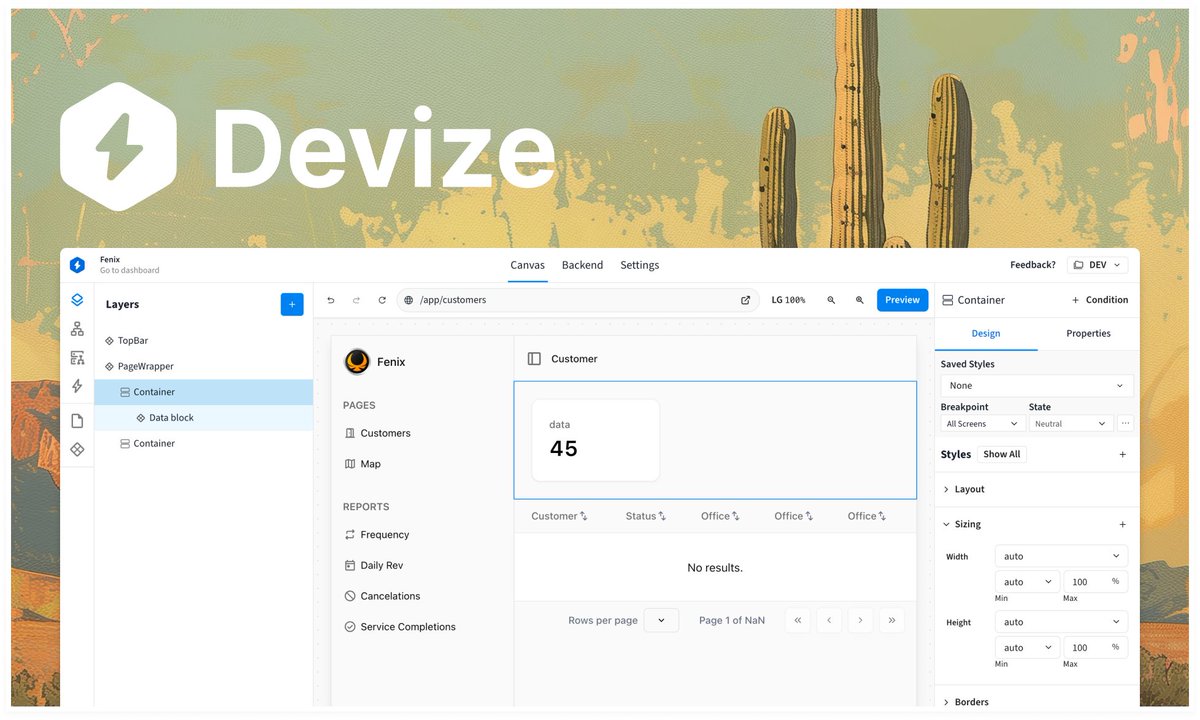Redo the last canvas change
The width and height of the screenshot is (1200, 720).
[x=356, y=300]
